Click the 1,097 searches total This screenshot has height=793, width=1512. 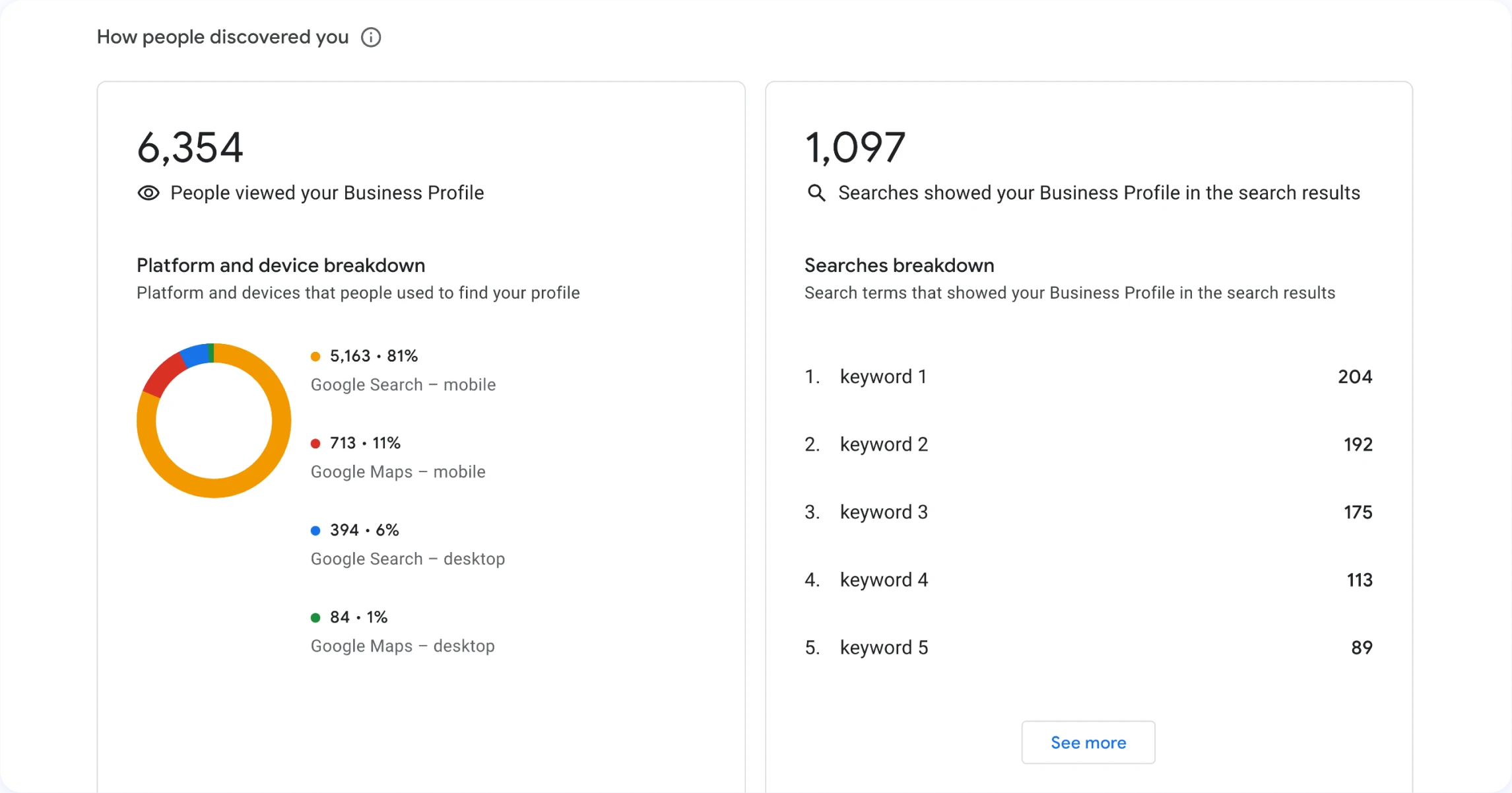coord(855,147)
